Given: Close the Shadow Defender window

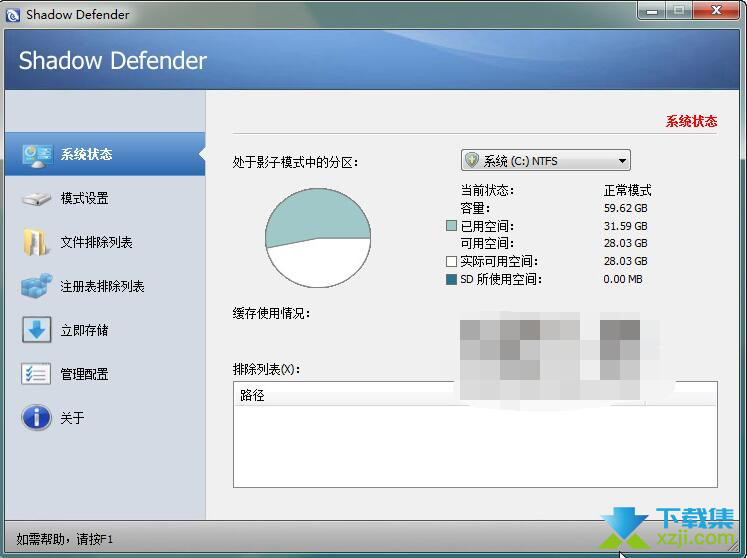Looking at the screenshot, I should point(716,11).
